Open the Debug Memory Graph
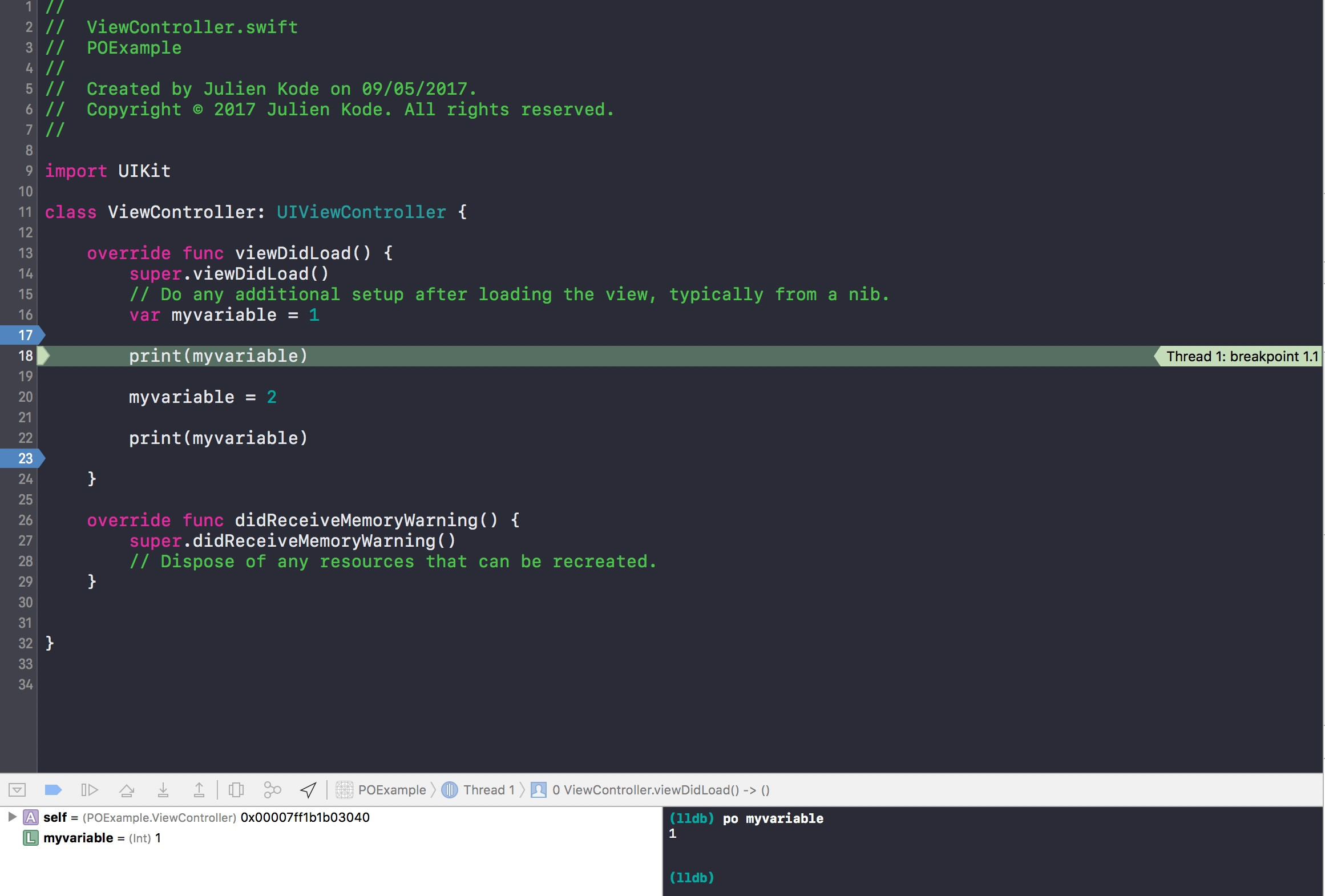The height and width of the screenshot is (896, 1325). [x=273, y=790]
